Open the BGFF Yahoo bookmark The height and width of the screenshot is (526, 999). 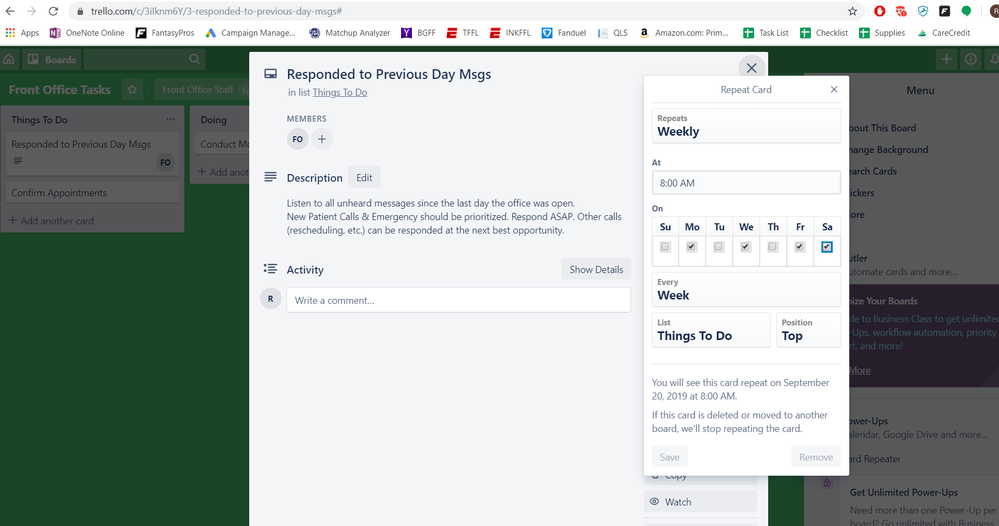point(418,32)
